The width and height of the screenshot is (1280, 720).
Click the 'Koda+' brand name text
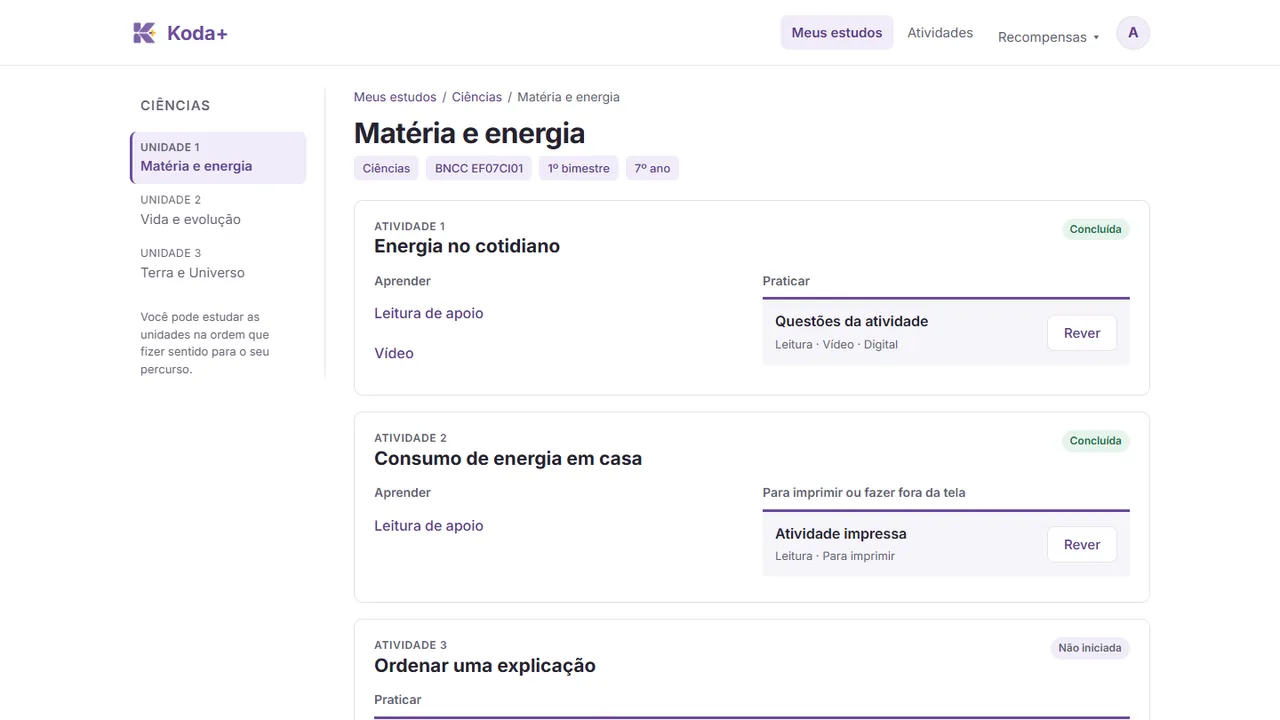197,33
